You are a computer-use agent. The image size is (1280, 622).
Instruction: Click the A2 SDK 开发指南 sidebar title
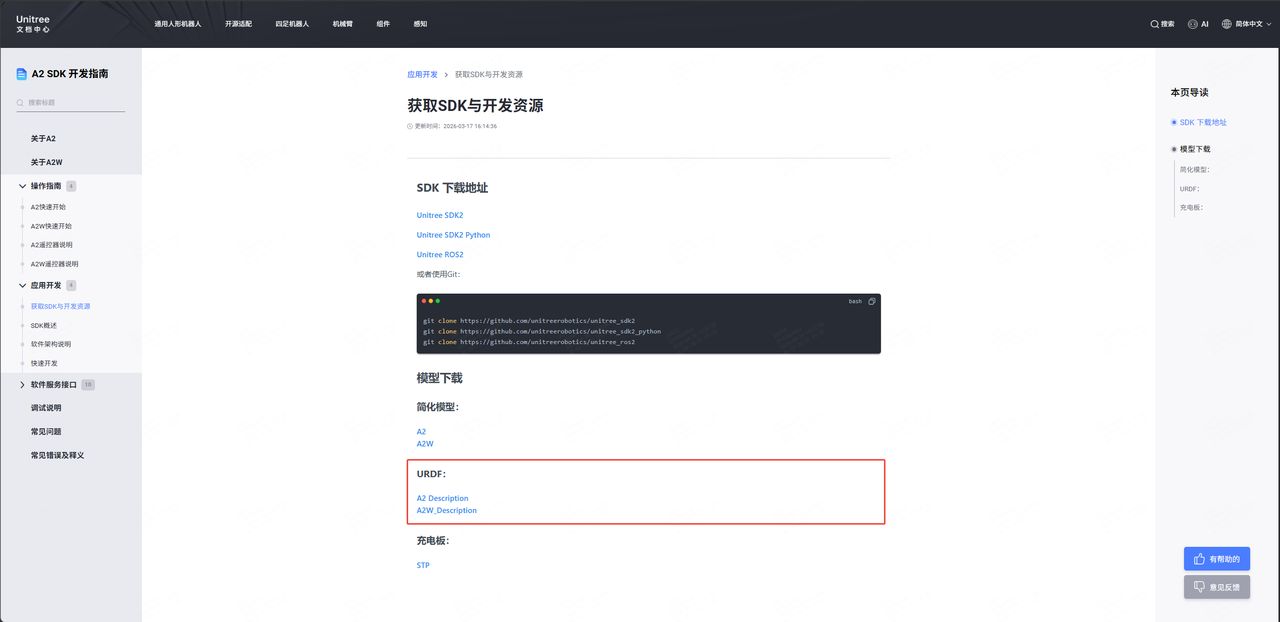pyautogui.click(x=70, y=74)
